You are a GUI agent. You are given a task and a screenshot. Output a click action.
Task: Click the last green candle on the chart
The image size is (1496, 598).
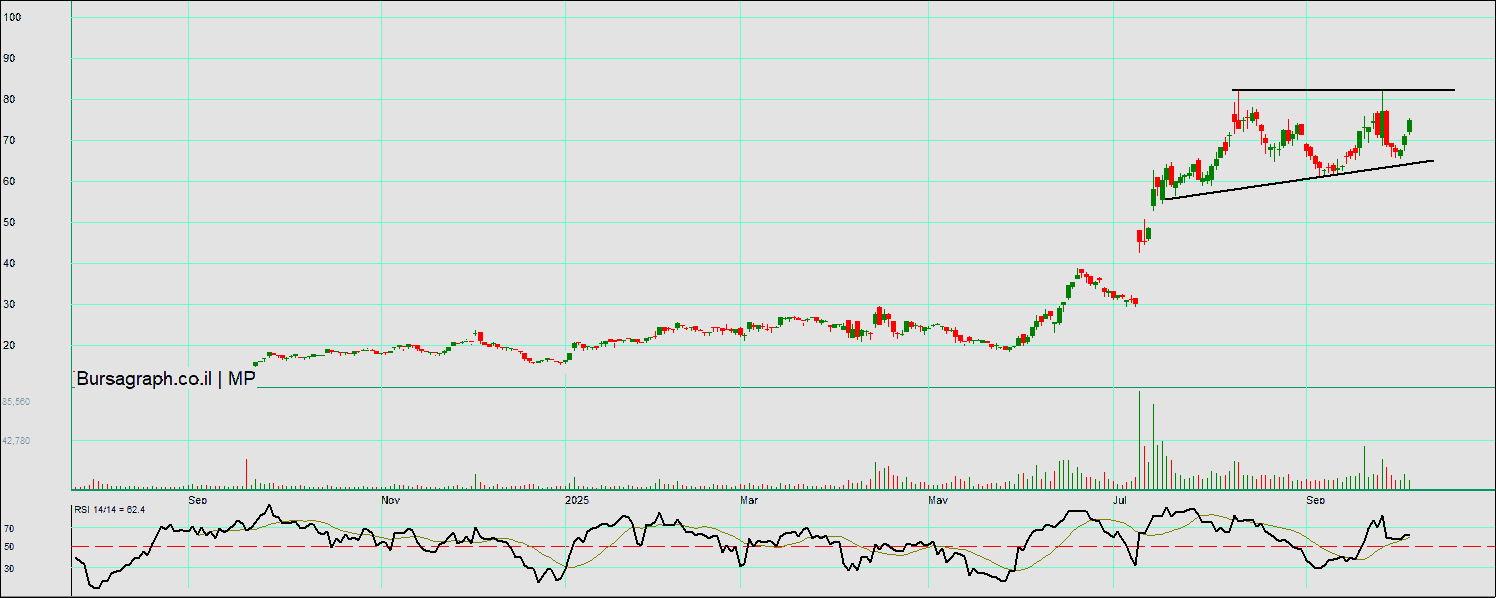(x=1409, y=125)
